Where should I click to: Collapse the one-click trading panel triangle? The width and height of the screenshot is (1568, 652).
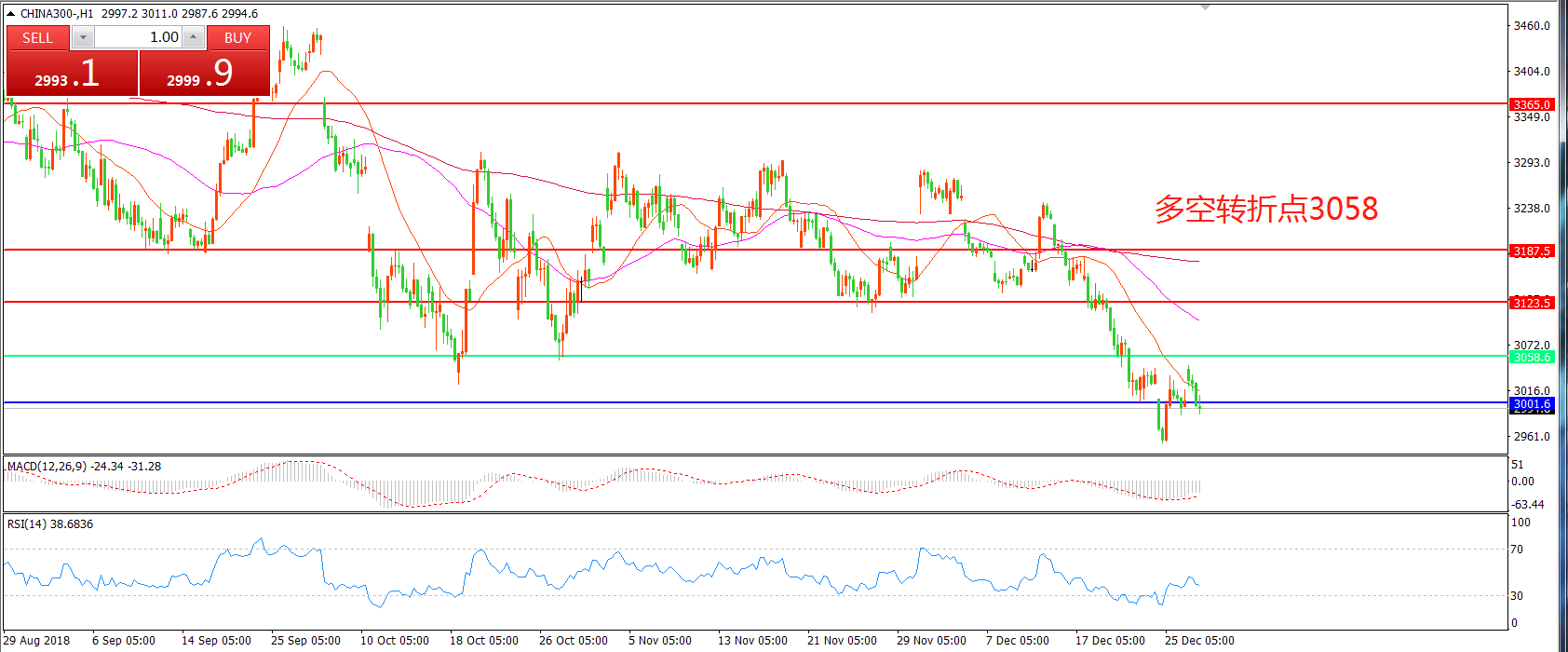(x=10, y=14)
